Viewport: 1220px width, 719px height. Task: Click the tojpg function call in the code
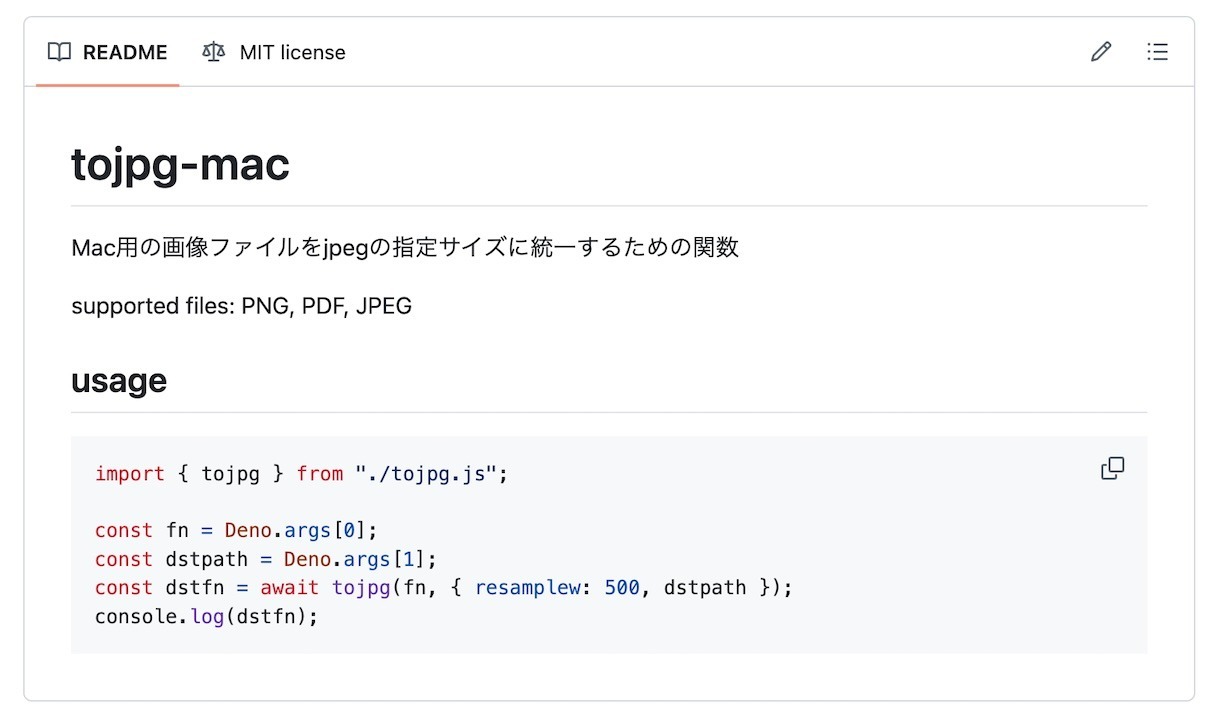[x=361, y=588]
